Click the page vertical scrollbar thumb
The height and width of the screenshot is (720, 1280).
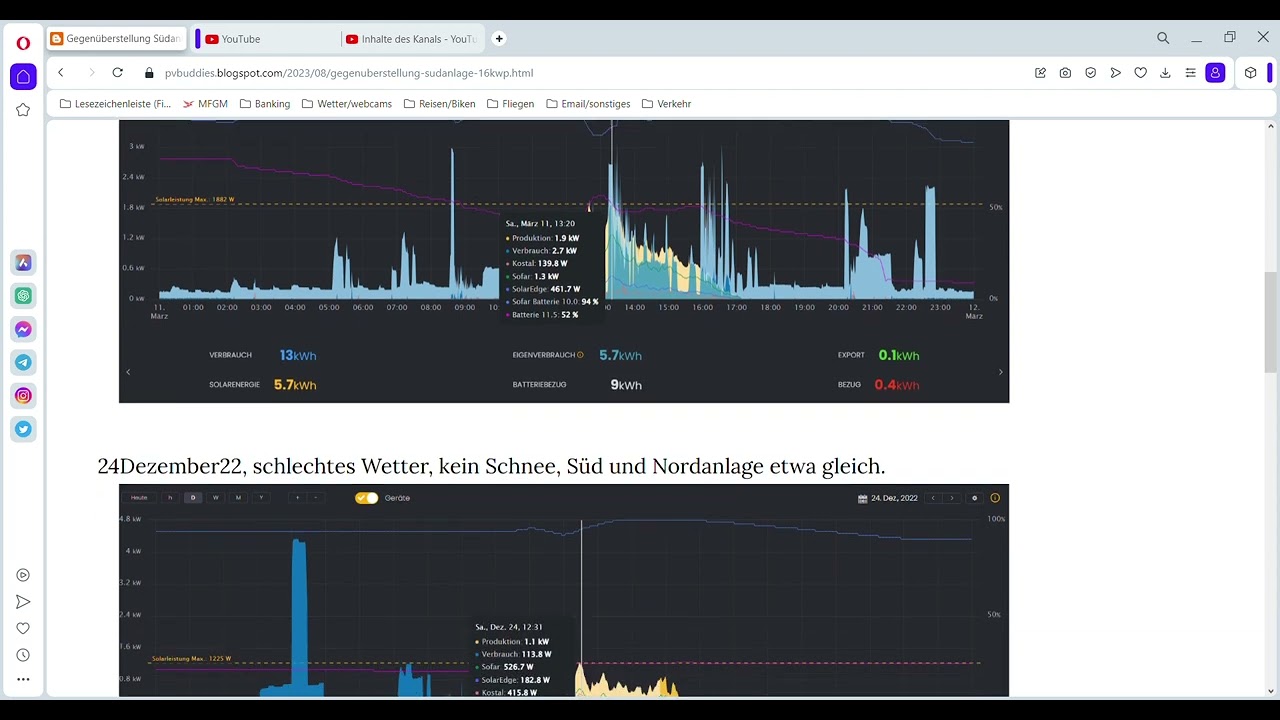tap(1271, 322)
